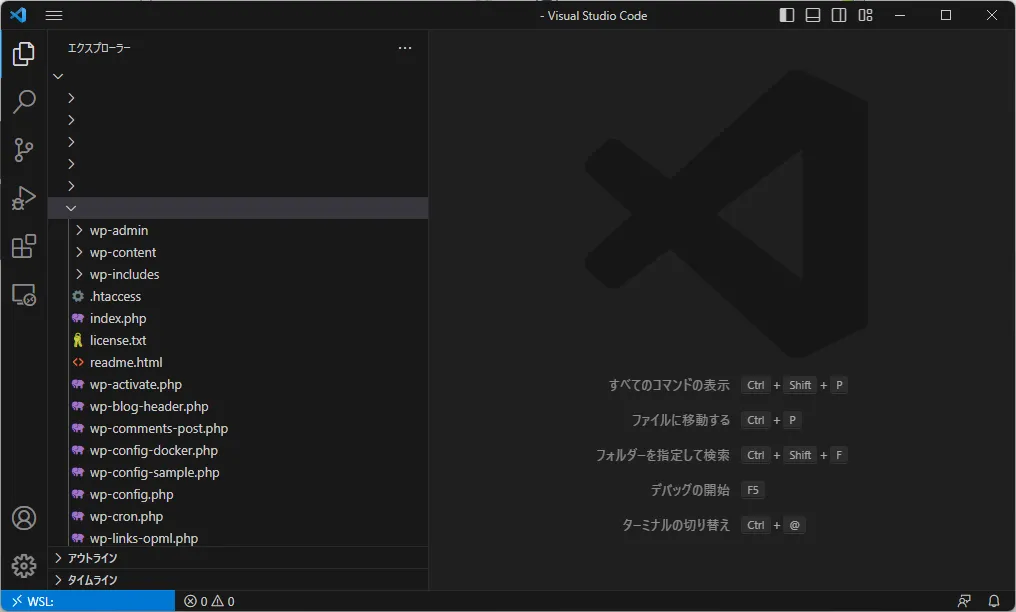Toggle the bottom panel visibility
The image size is (1016, 612).
click(x=813, y=15)
